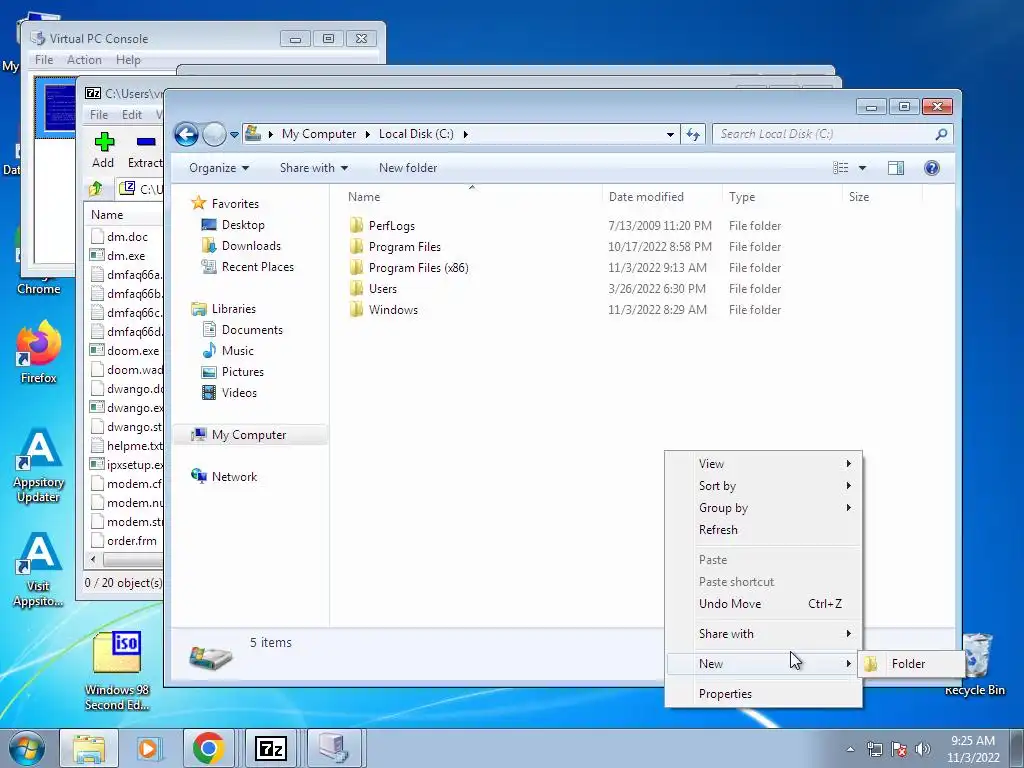Click the Forward arrow in Explorer

(x=214, y=135)
